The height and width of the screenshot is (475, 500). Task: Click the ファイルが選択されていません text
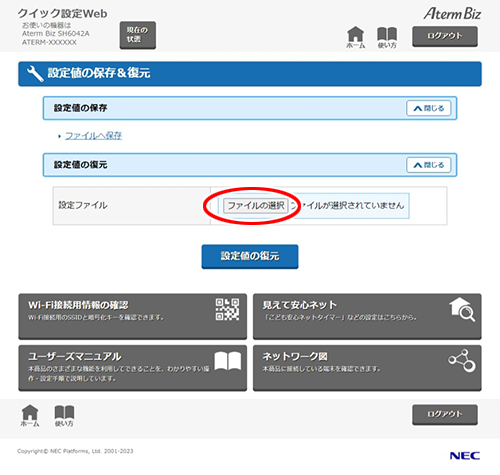pyautogui.click(x=347, y=206)
